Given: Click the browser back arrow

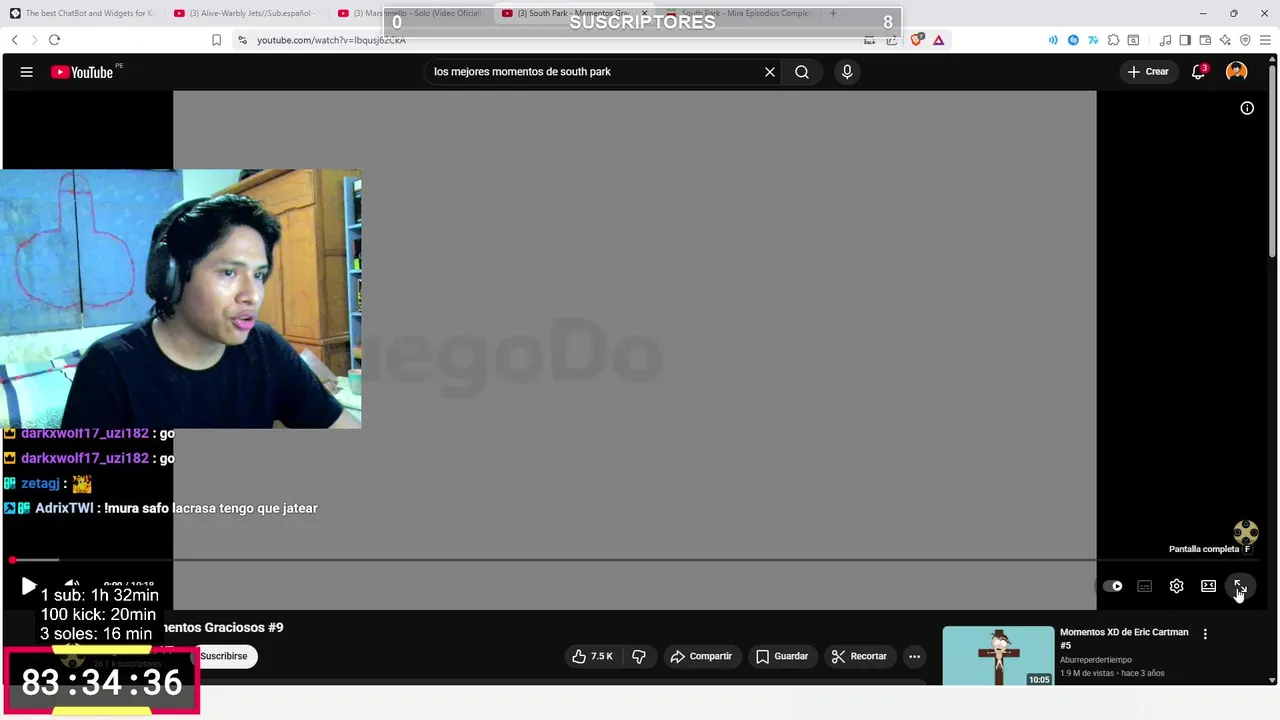Looking at the screenshot, I should coord(14,40).
